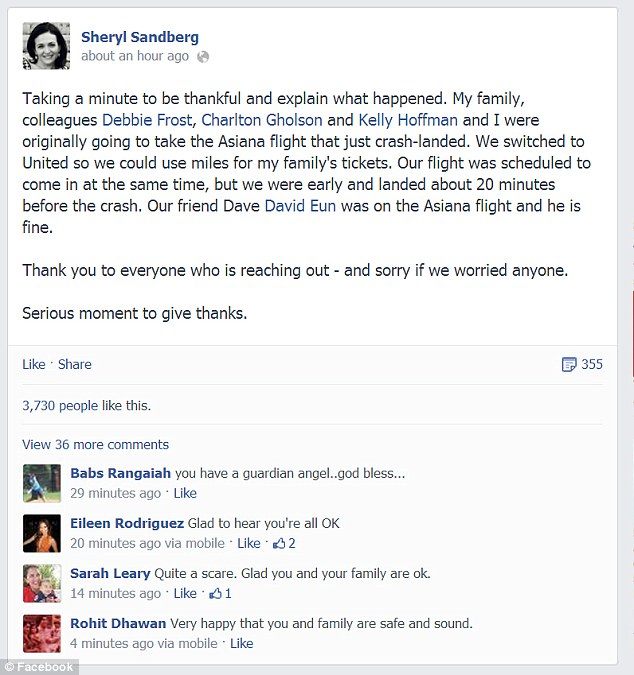
Task: Open Rohit Dhawan's avatar thumbnail
Action: pyautogui.click(x=42, y=634)
